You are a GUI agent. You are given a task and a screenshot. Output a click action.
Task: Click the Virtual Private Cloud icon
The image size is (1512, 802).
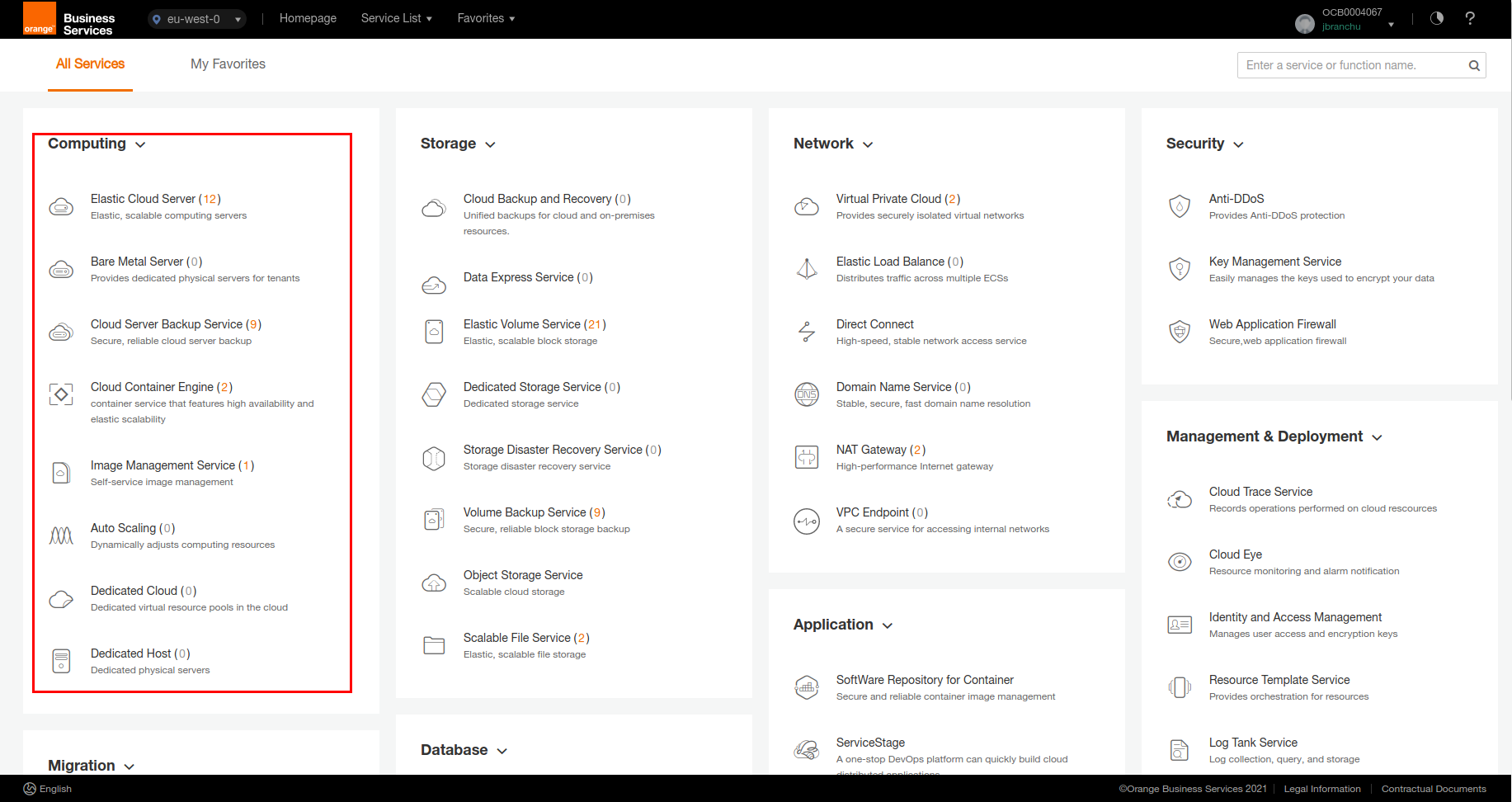[x=807, y=206]
